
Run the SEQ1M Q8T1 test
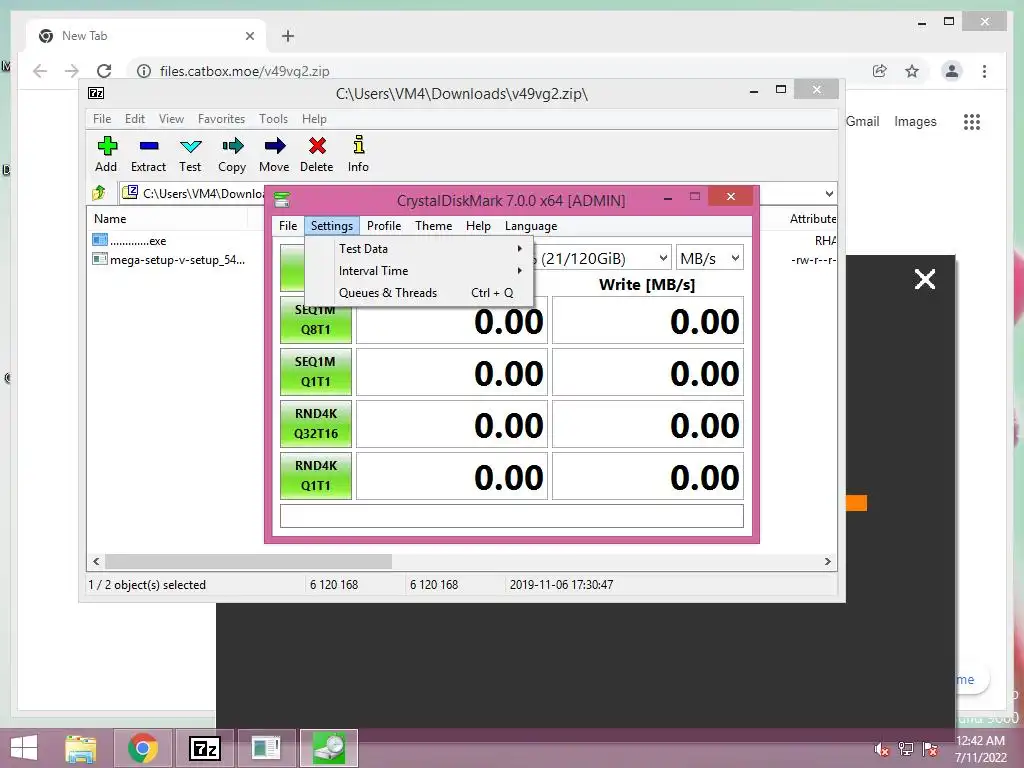316,320
